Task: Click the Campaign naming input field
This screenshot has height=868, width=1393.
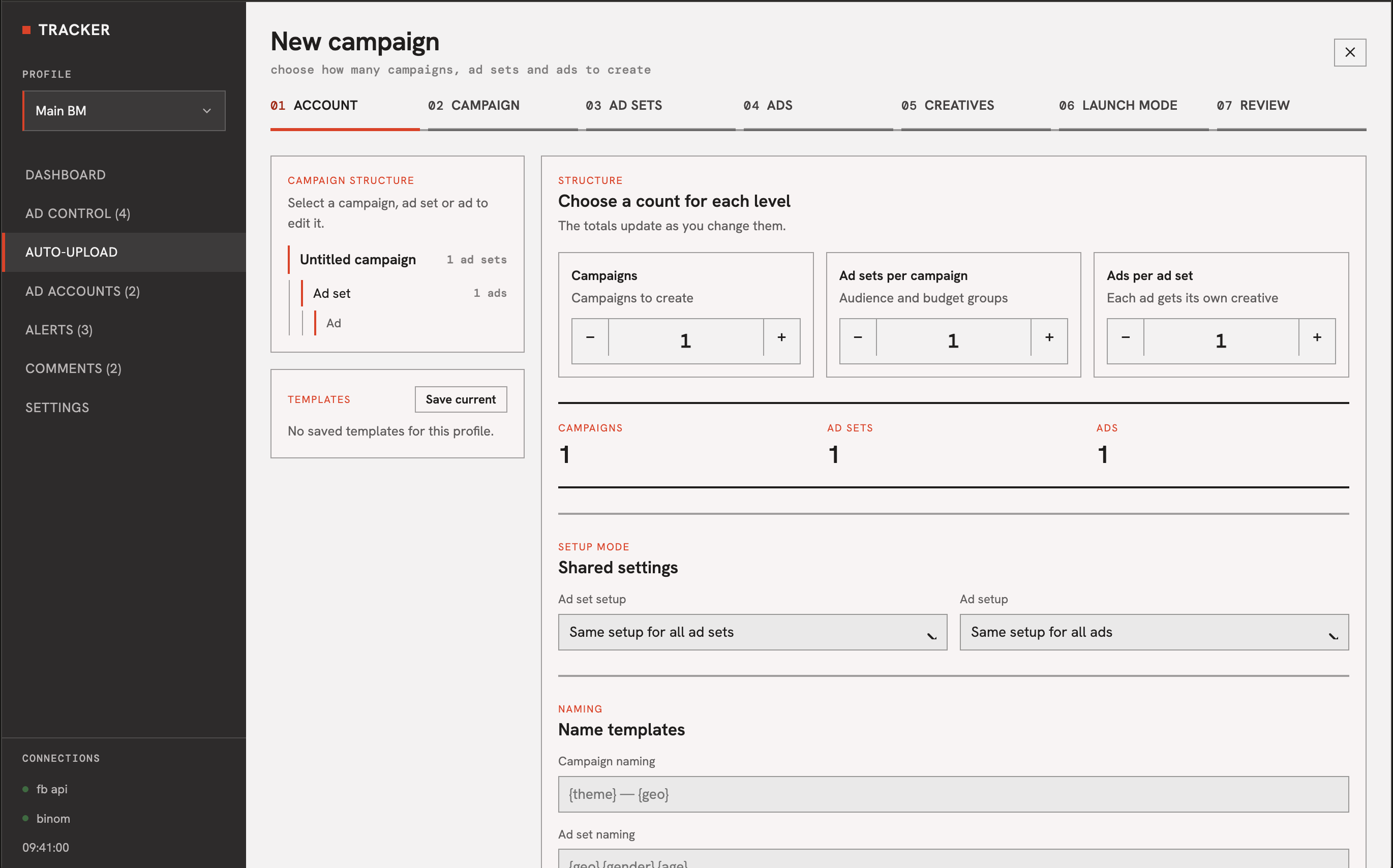Action: coord(953,794)
